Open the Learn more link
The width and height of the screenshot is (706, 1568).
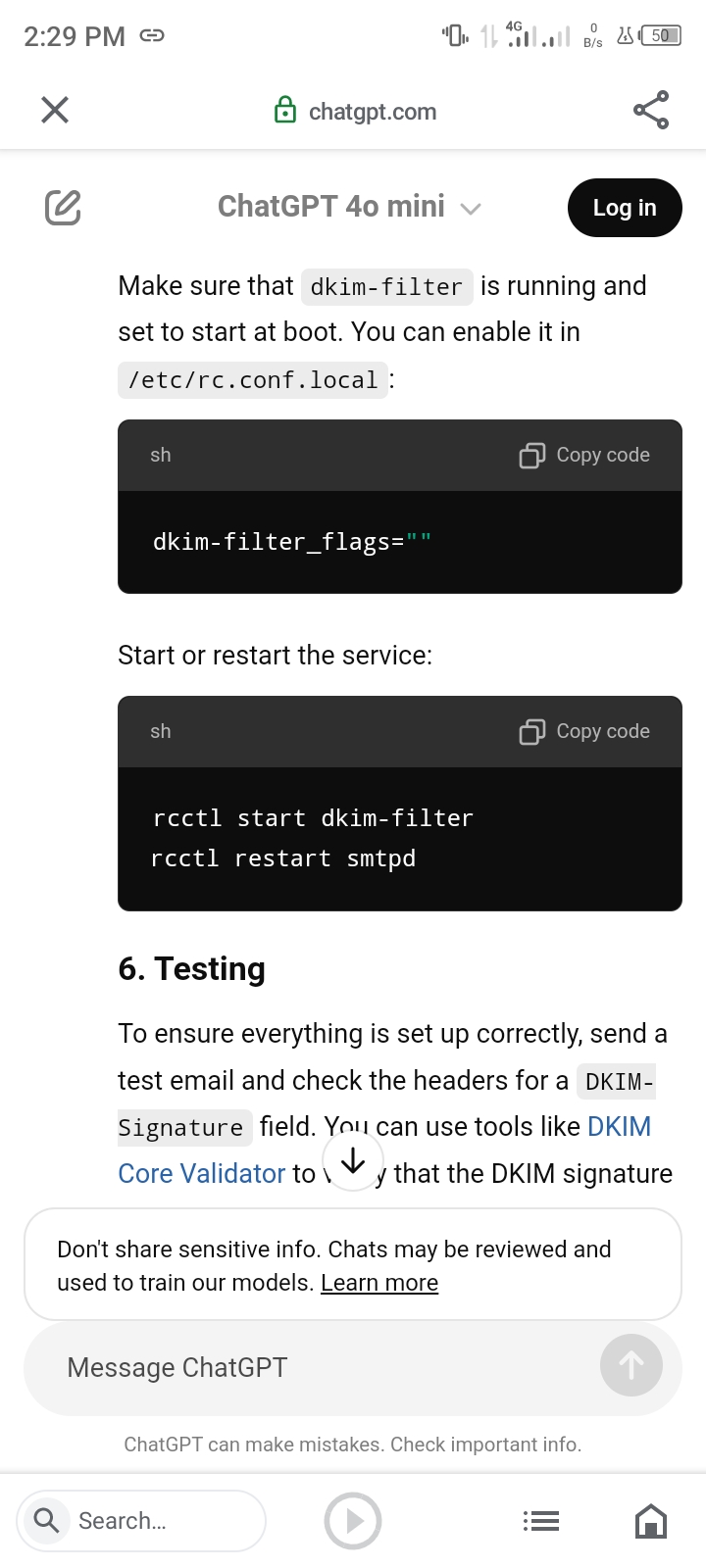tap(379, 1283)
